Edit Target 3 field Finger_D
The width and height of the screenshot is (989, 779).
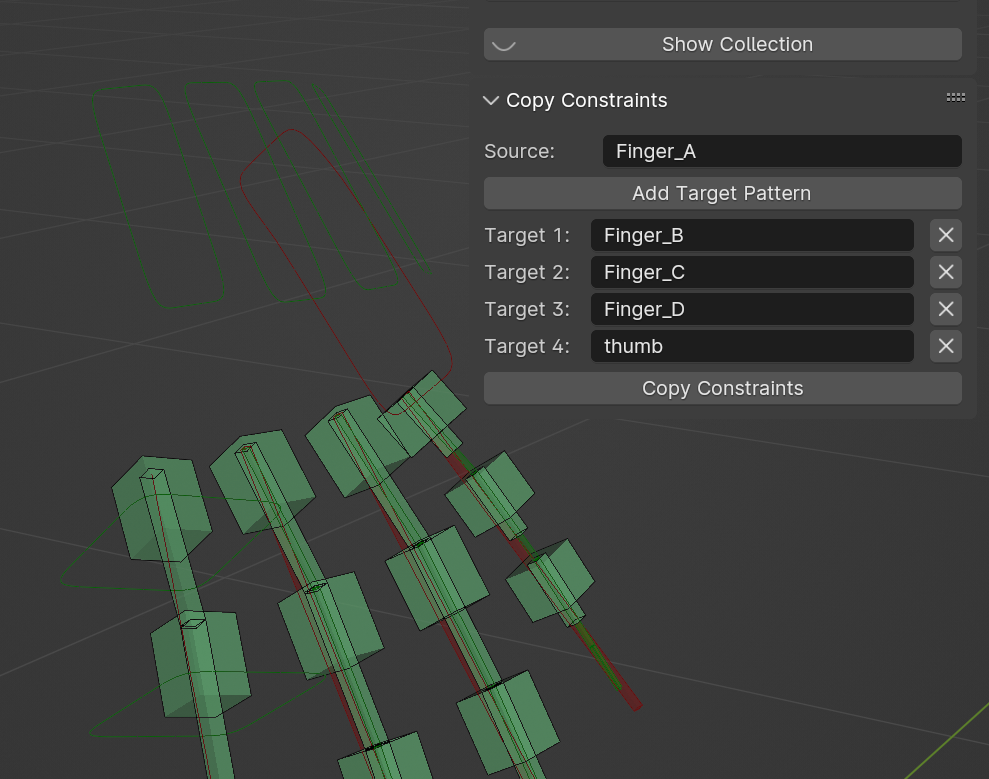pos(752,309)
